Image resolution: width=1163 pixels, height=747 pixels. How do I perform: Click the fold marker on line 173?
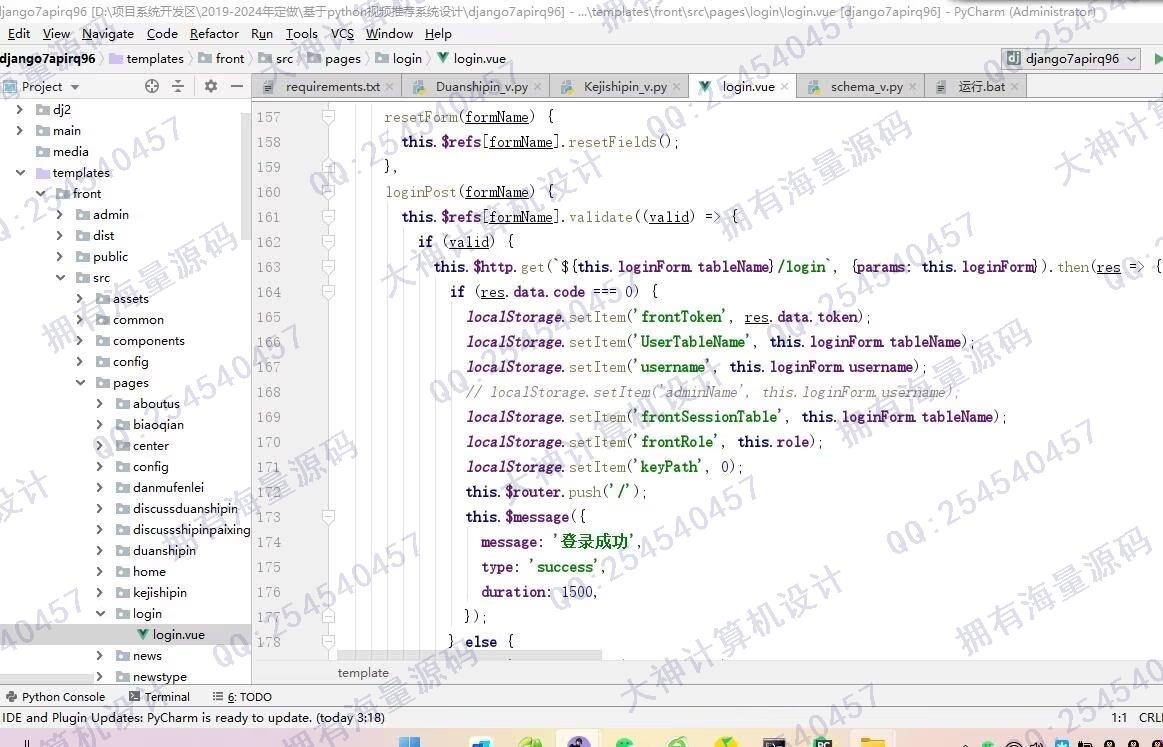[x=329, y=516]
